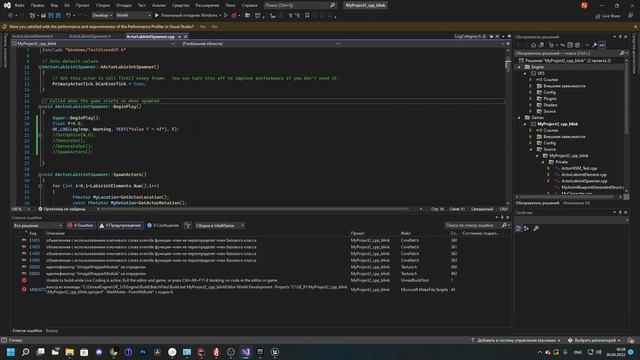Image resolution: width=640 pixels, height=360 pixels.
Task: Click Preview Selected Items icon in Solution Explorer
Action: [602, 45]
